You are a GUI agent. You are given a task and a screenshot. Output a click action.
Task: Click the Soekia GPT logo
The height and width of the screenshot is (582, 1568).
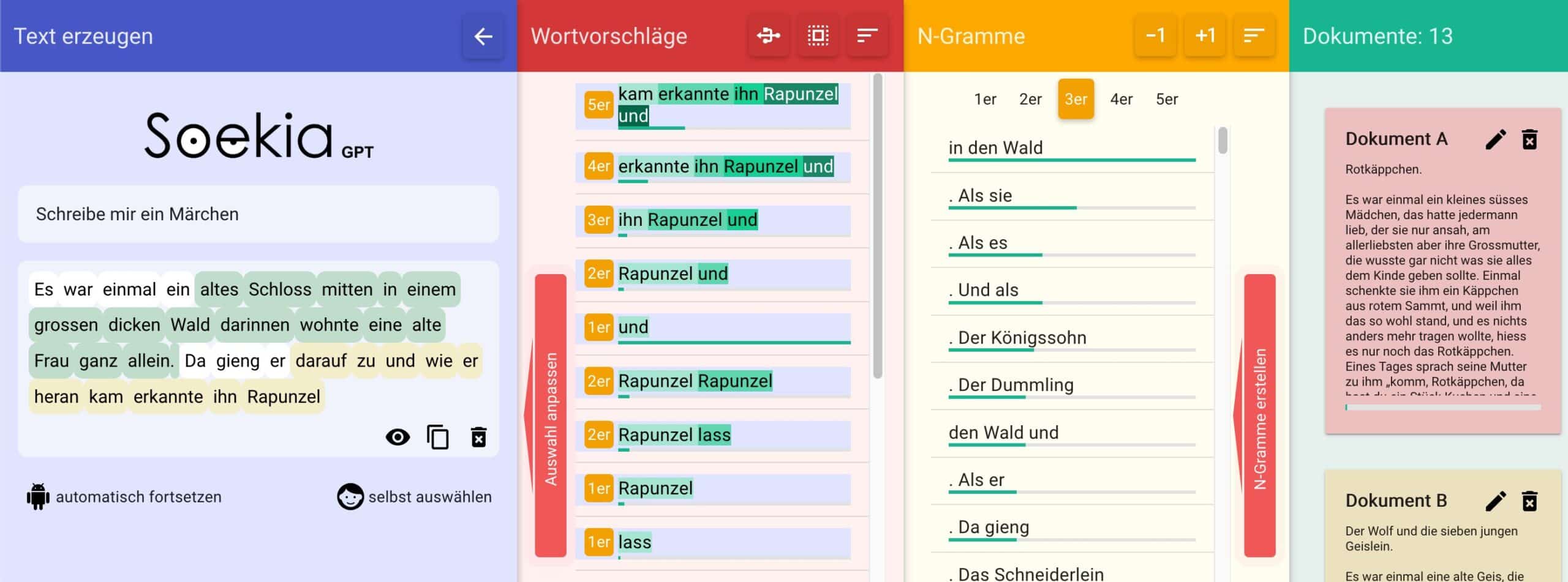point(258,136)
